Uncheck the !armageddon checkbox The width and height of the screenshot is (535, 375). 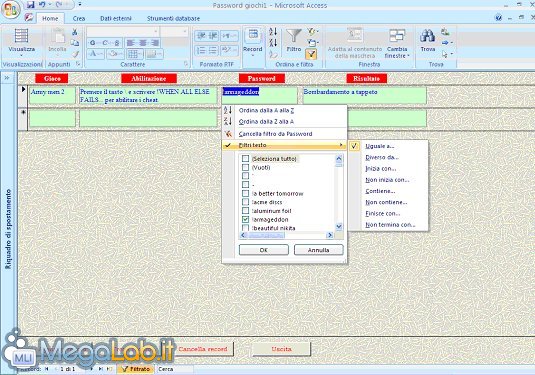point(245,219)
